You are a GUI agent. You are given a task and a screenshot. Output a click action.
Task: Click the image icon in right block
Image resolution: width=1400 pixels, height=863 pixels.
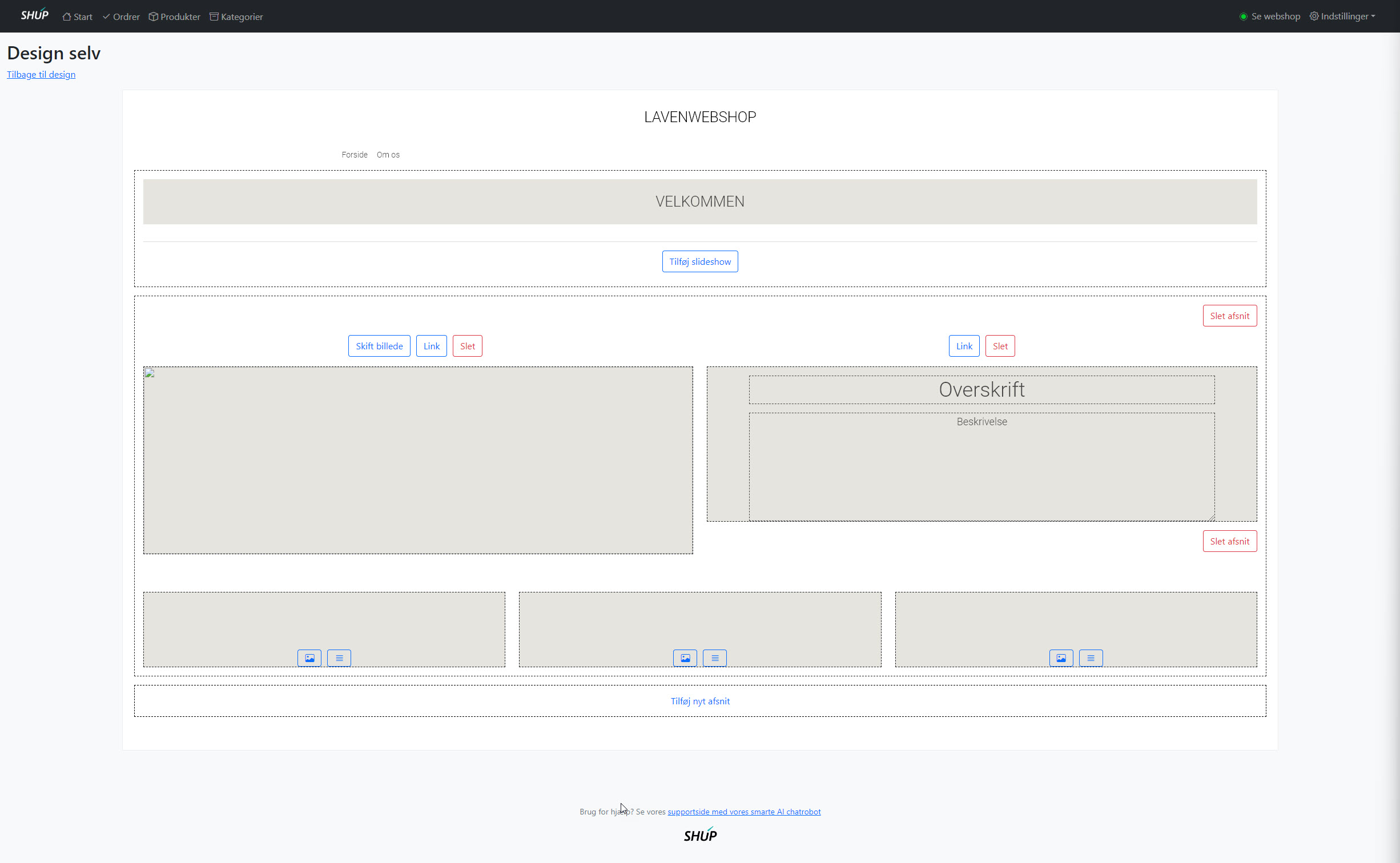(x=1061, y=658)
